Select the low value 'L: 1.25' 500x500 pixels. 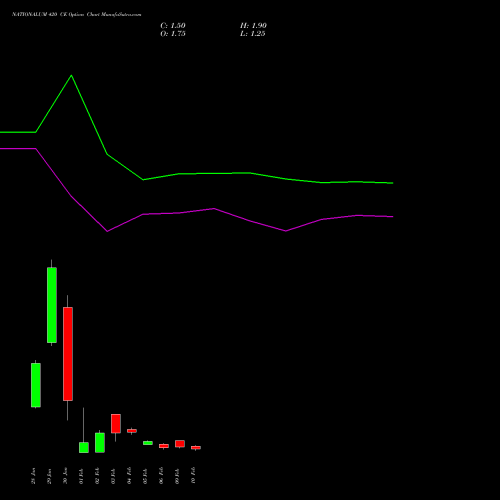point(253,34)
